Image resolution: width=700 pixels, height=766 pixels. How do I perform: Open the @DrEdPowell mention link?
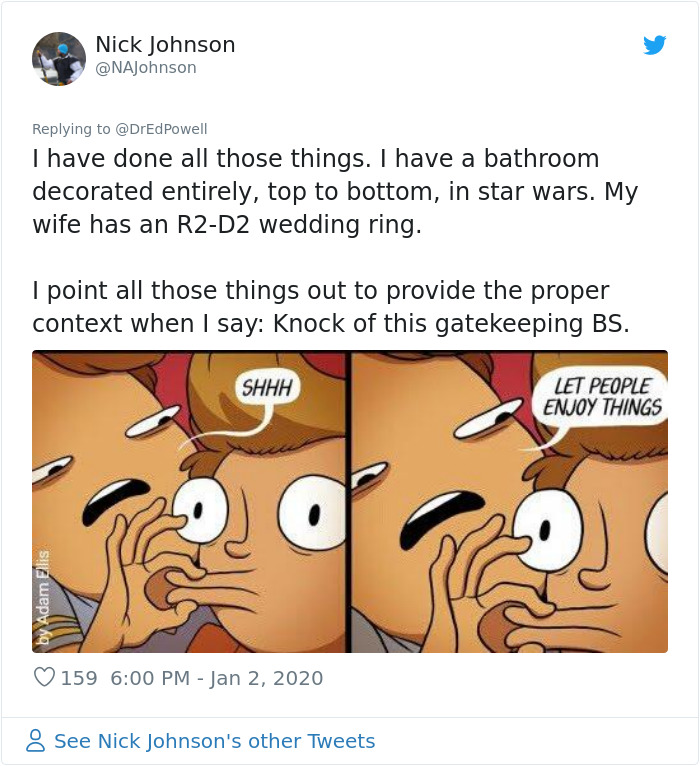(161, 129)
